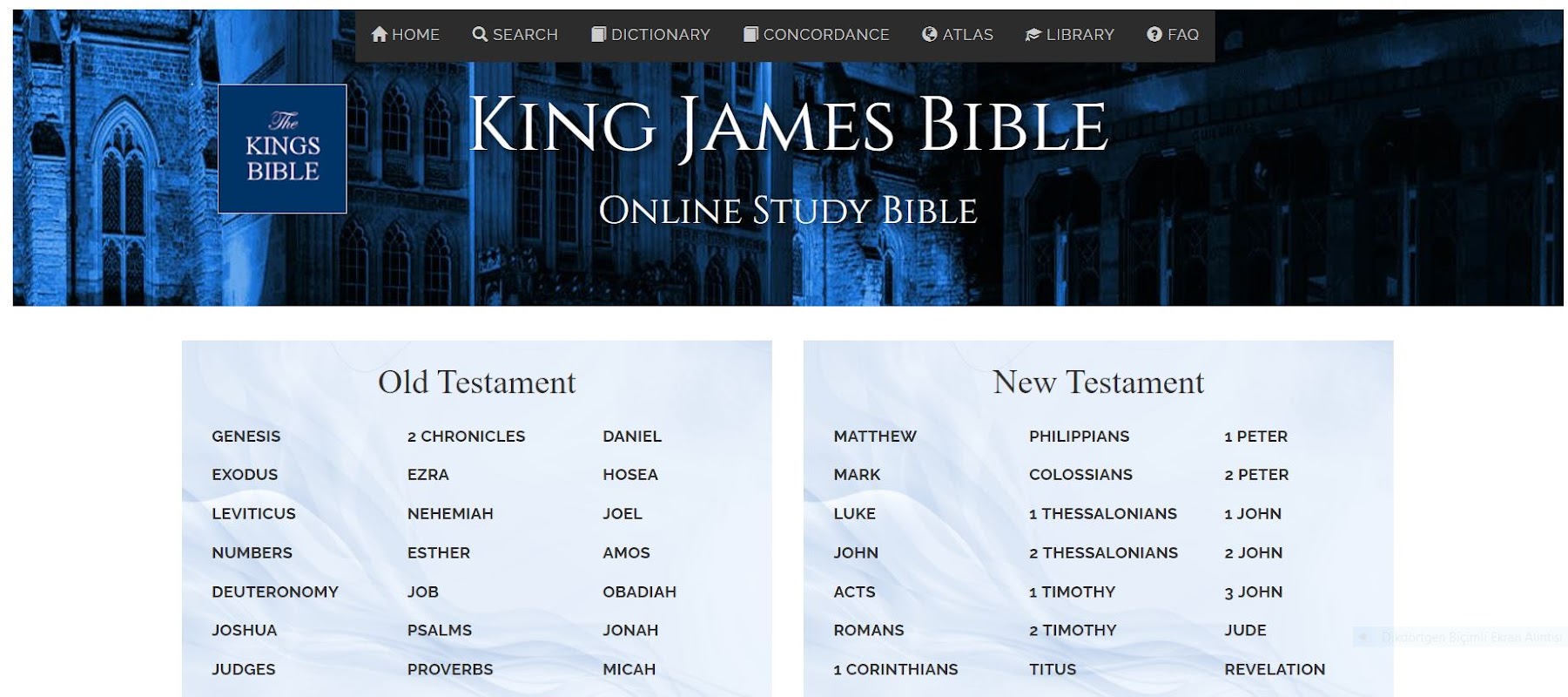Select Leviticus in Old Testament

click(x=253, y=514)
